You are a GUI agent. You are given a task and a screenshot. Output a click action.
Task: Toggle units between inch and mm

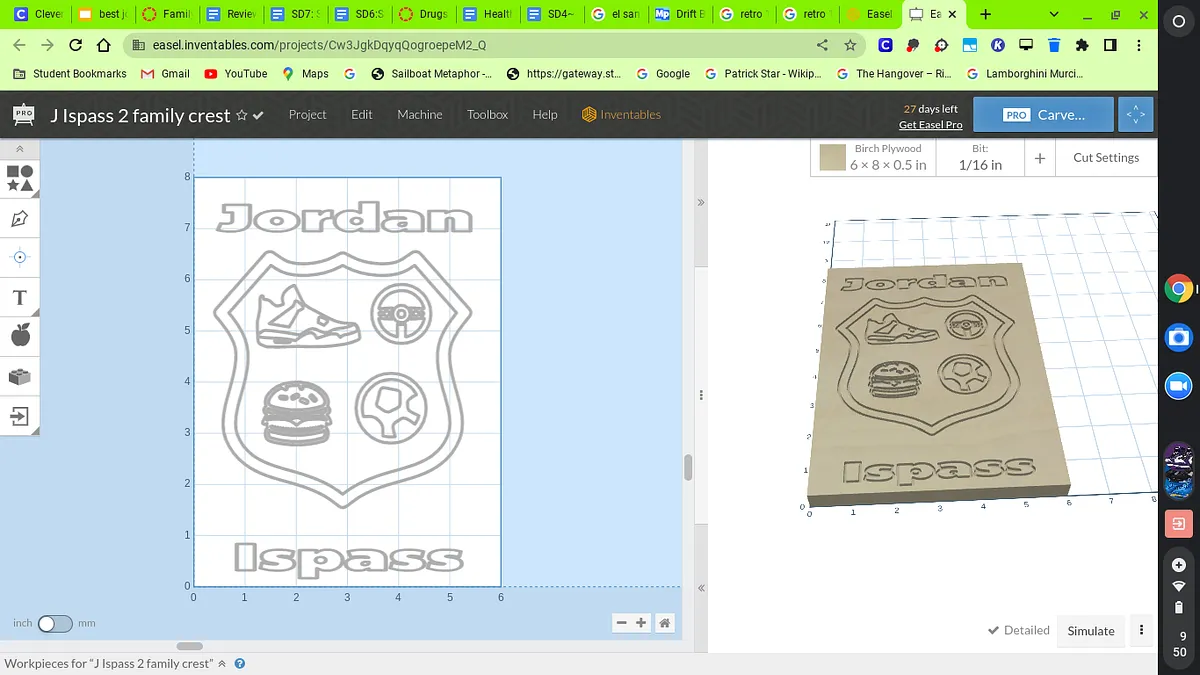click(x=55, y=623)
